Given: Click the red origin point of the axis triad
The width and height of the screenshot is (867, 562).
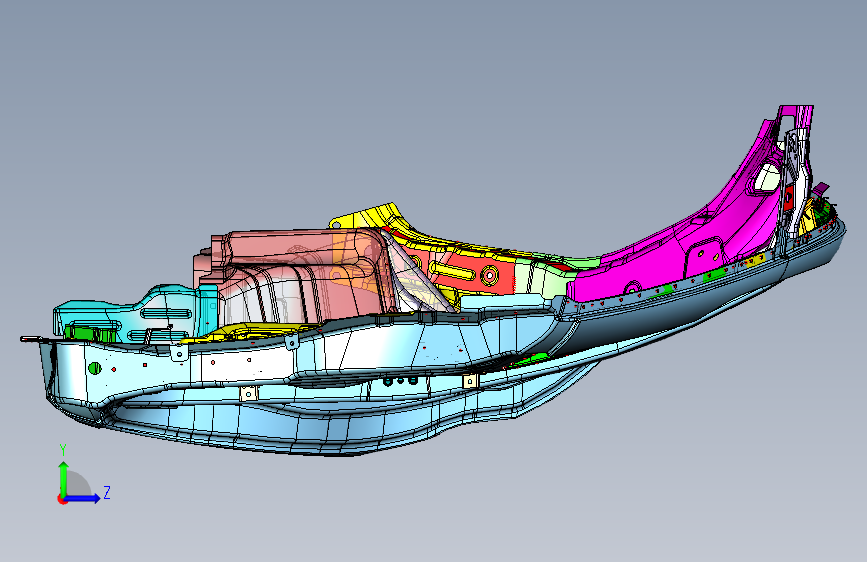Looking at the screenshot, I should (x=61, y=499).
